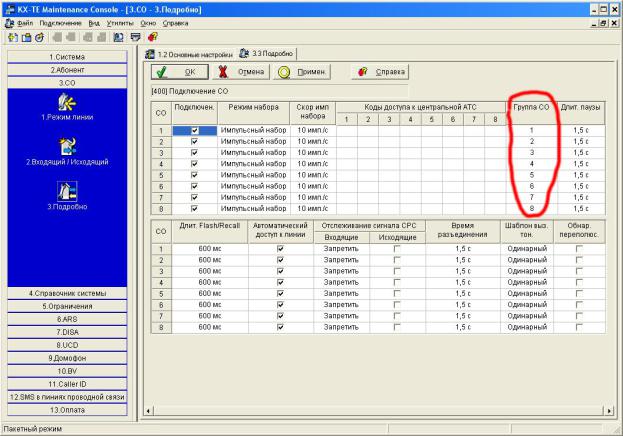Open the 2.Абонент section
The image size is (623, 436).
67,70
